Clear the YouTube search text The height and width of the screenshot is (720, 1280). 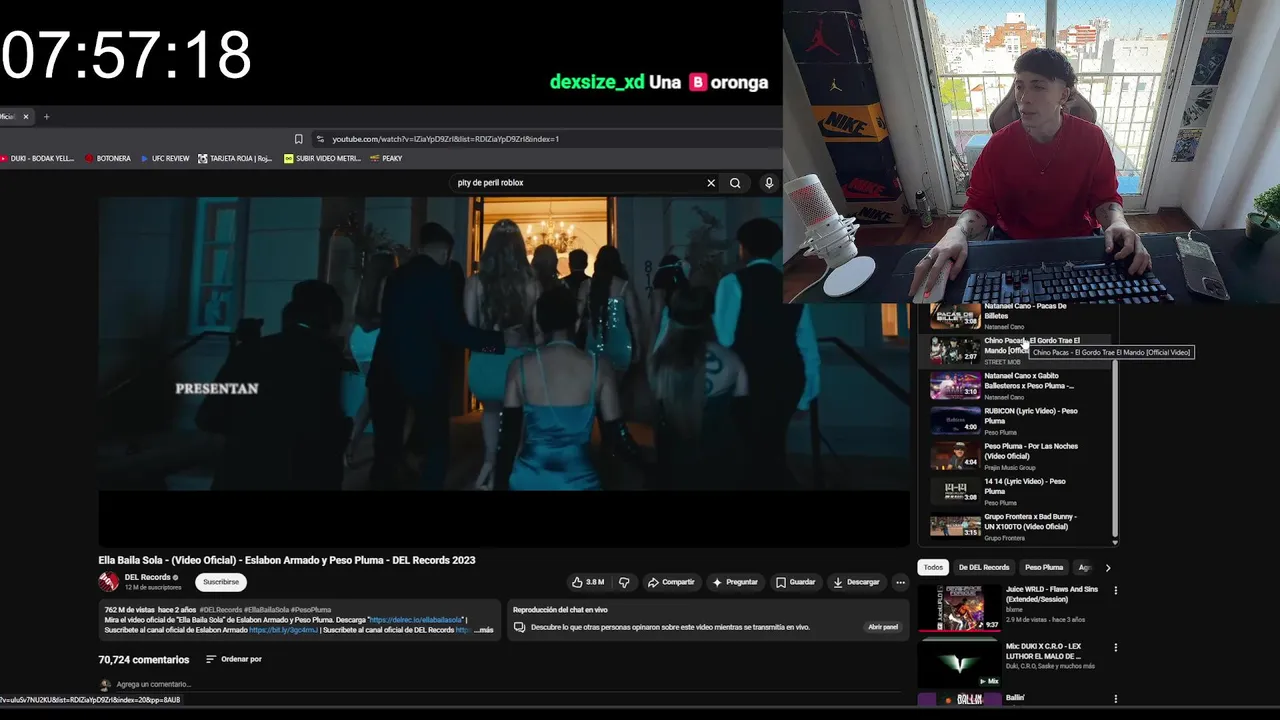[711, 183]
